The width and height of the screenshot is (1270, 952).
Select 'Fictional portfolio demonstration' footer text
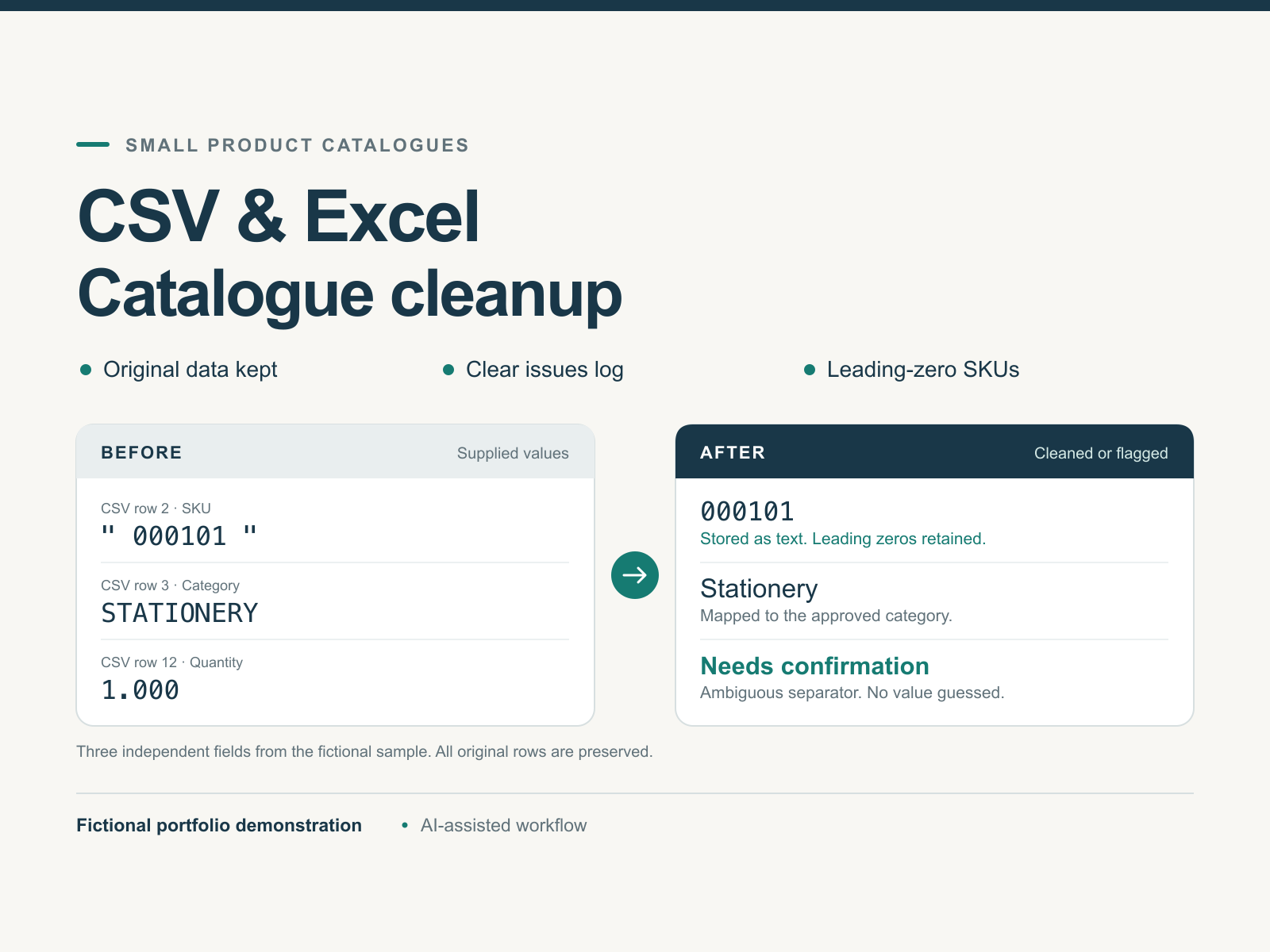click(219, 825)
